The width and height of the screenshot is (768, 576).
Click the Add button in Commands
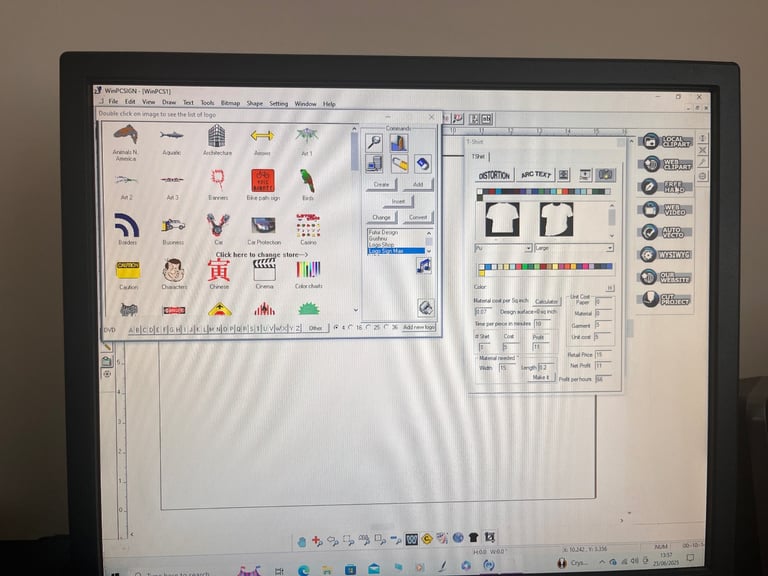pyautogui.click(x=417, y=185)
